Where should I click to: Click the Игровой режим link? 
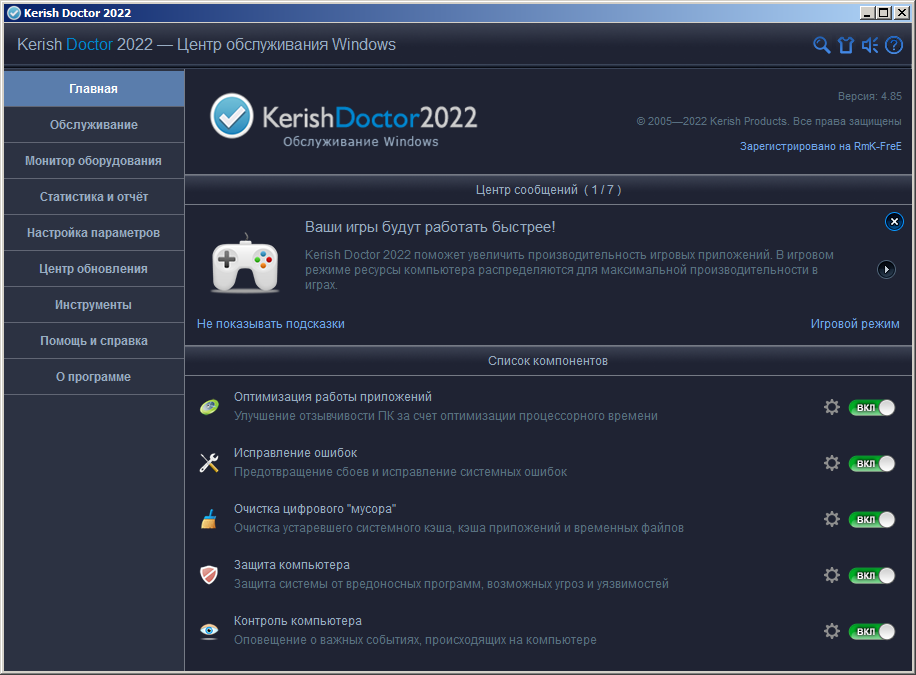point(855,324)
